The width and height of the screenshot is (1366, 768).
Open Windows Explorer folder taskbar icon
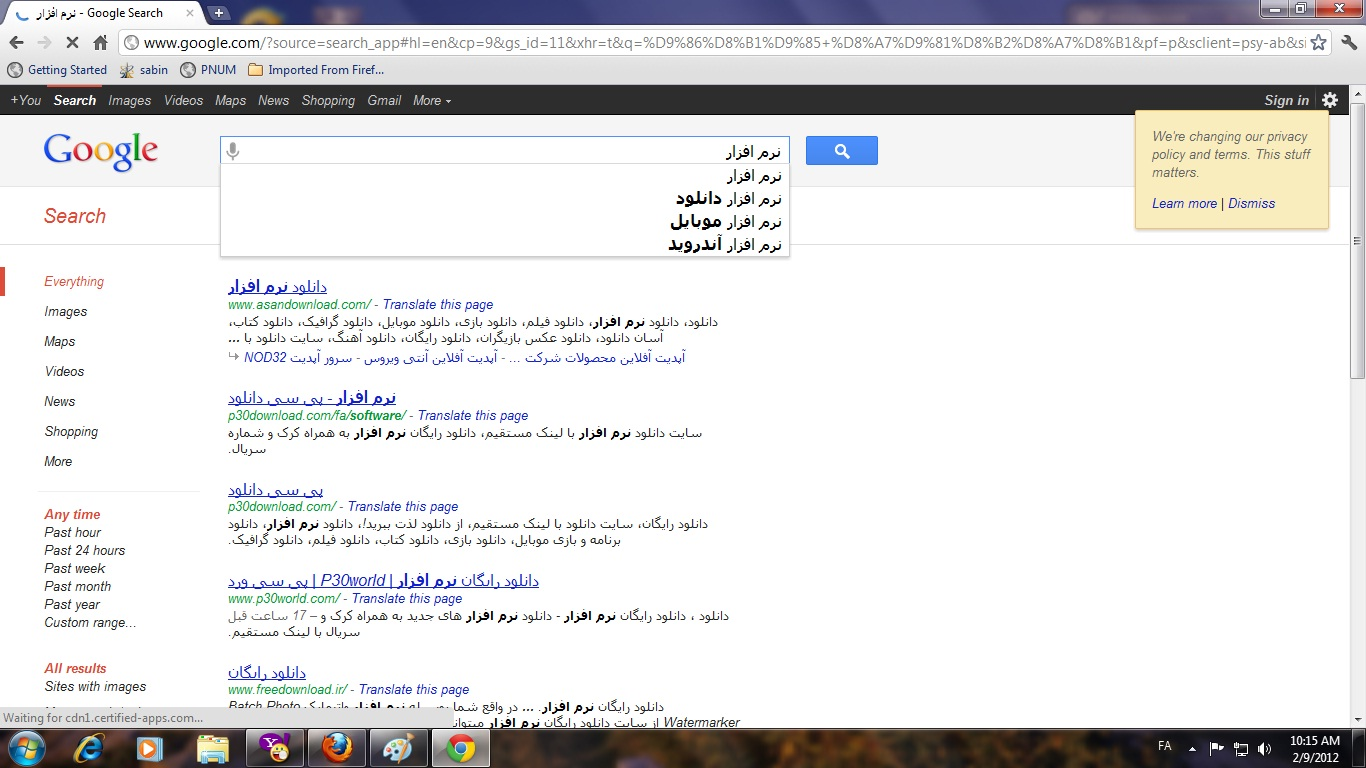tap(213, 748)
